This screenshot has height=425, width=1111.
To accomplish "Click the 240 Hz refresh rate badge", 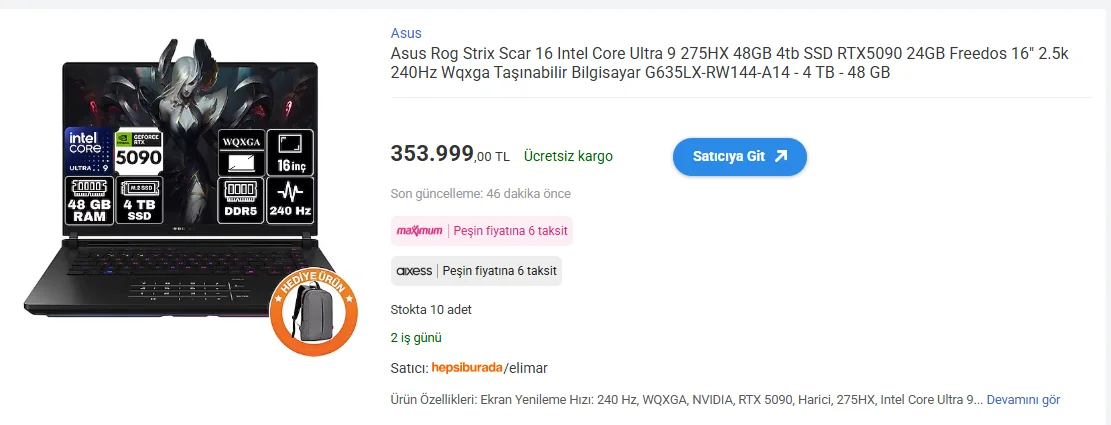I will point(290,201).
